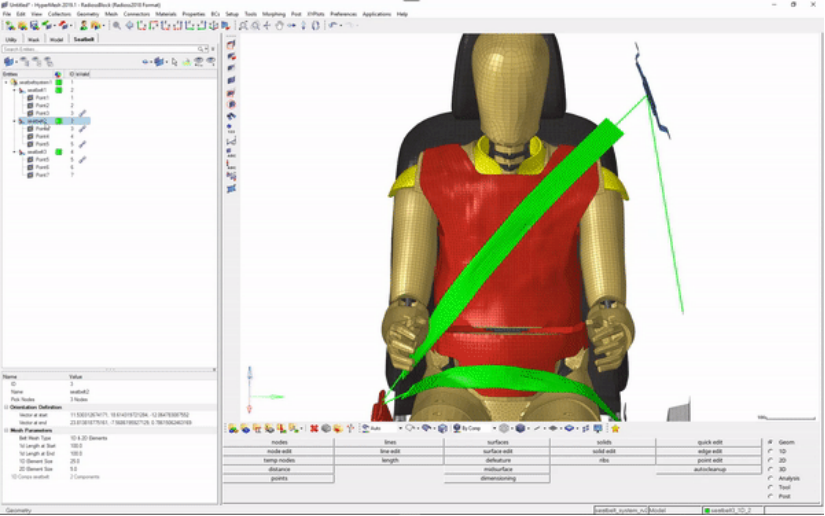Collapse the seatbelt2 tree node

pyautogui.click(x=14, y=121)
